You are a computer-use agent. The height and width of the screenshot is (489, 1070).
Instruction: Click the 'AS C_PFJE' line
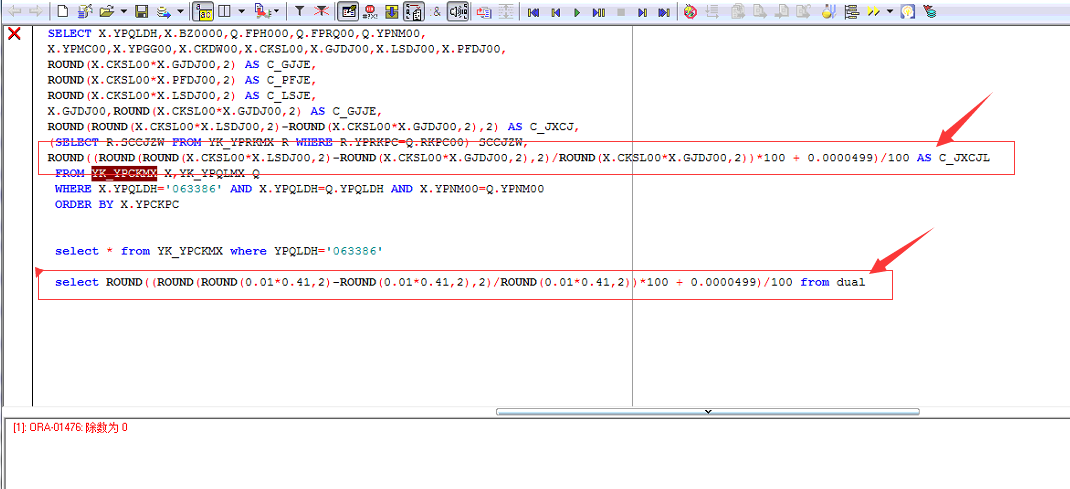(182, 80)
